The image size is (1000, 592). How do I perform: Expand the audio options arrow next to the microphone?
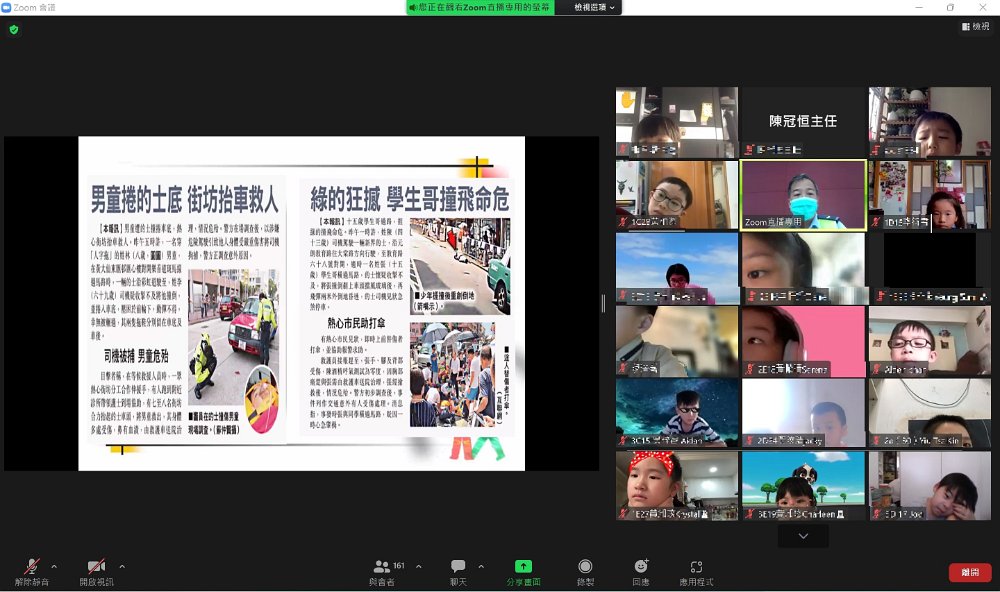click(x=54, y=565)
